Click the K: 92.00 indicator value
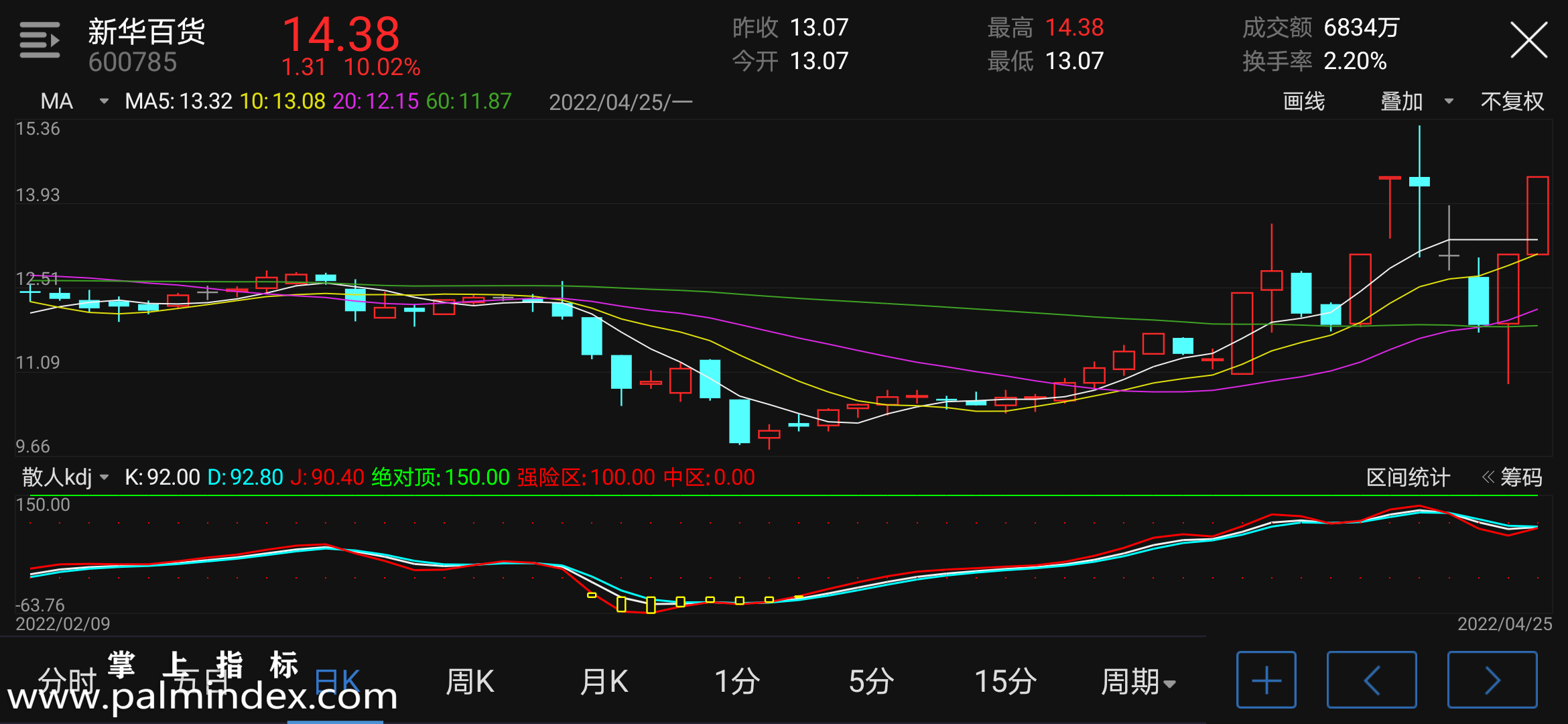The width and height of the screenshot is (1568, 724). tap(162, 477)
